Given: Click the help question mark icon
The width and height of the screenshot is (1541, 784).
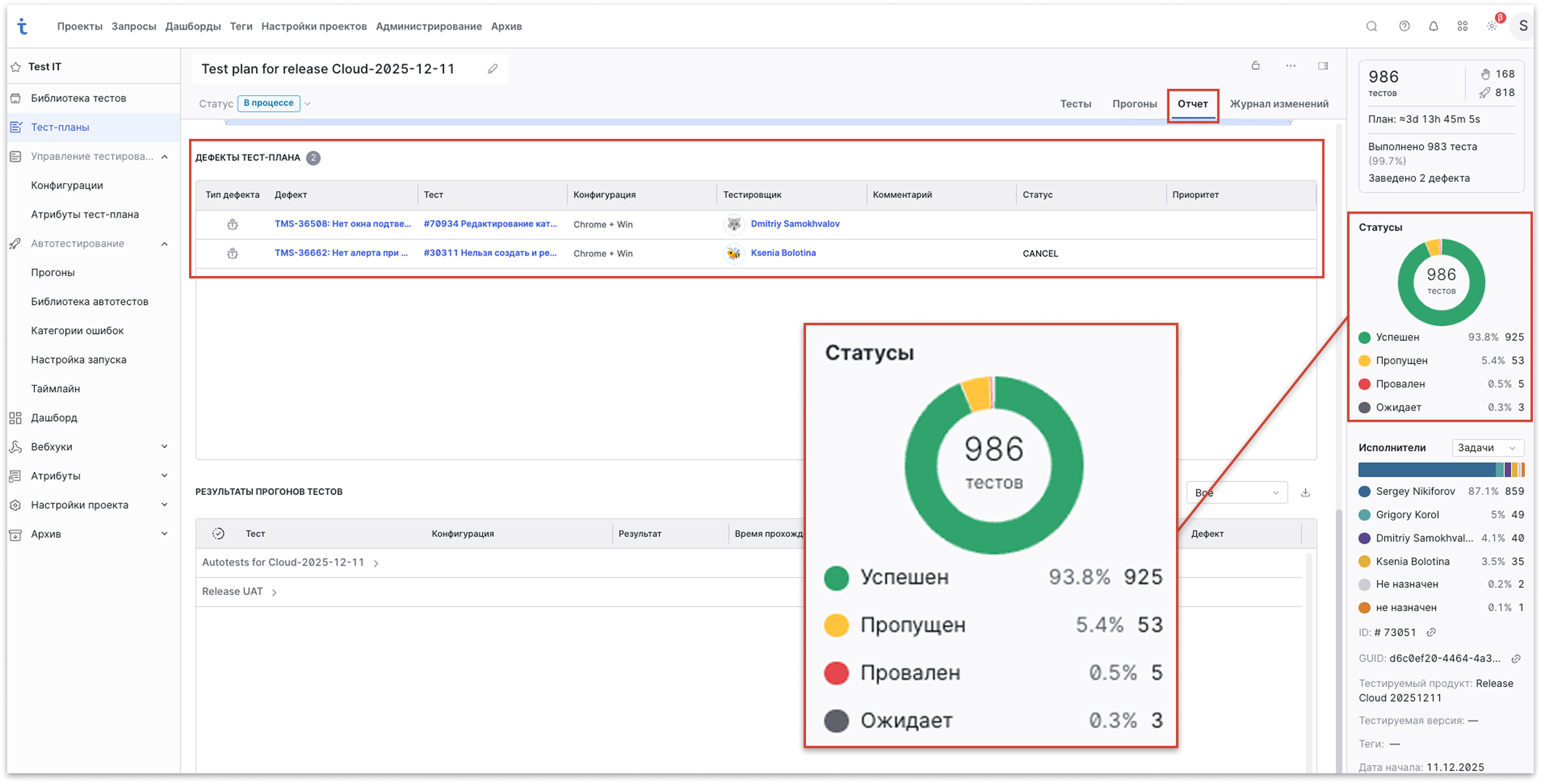Looking at the screenshot, I should [1404, 26].
